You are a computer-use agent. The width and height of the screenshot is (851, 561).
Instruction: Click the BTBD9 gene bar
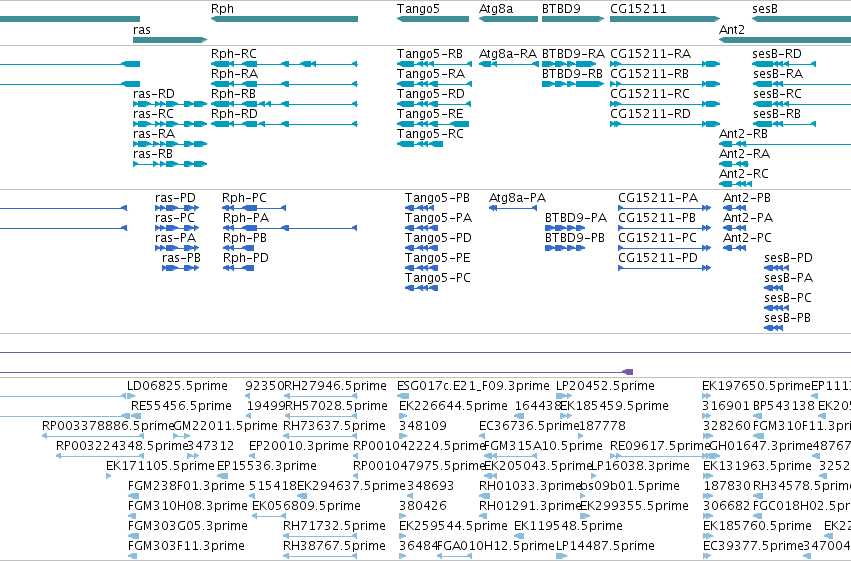pyautogui.click(x=573, y=19)
